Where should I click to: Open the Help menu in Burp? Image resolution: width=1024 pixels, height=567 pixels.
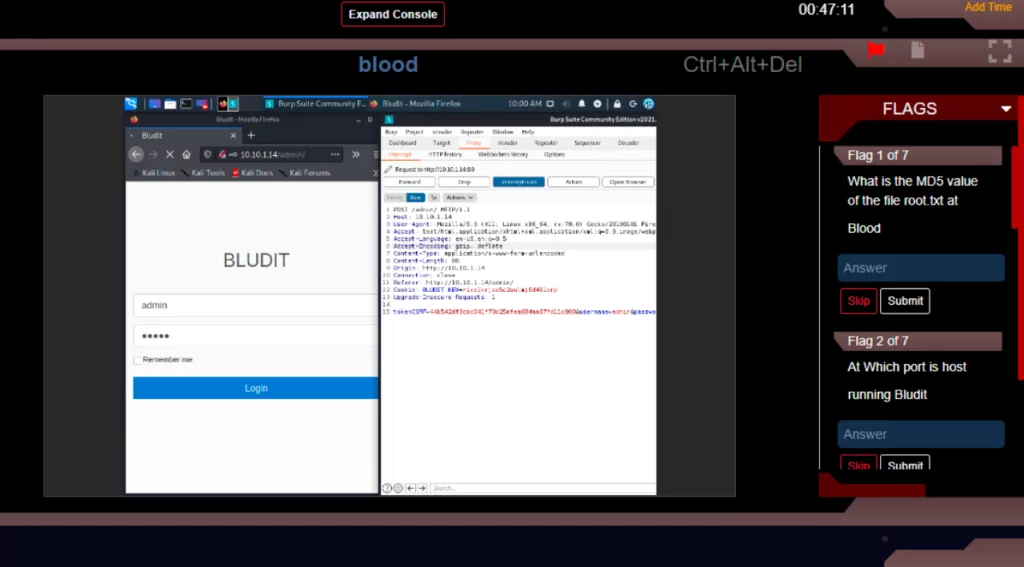pyautogui.click(x=528, y=132)
